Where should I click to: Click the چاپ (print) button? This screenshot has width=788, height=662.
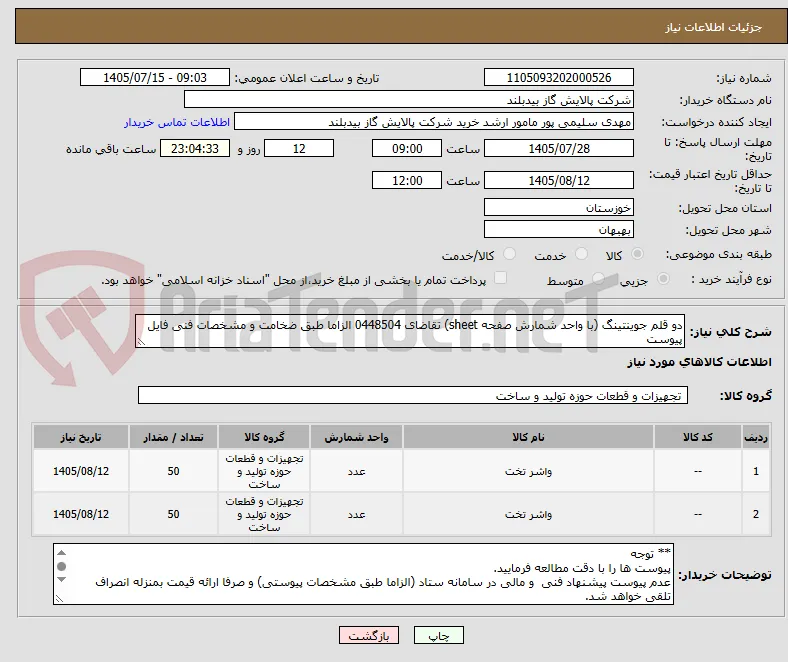click(438, 635)
